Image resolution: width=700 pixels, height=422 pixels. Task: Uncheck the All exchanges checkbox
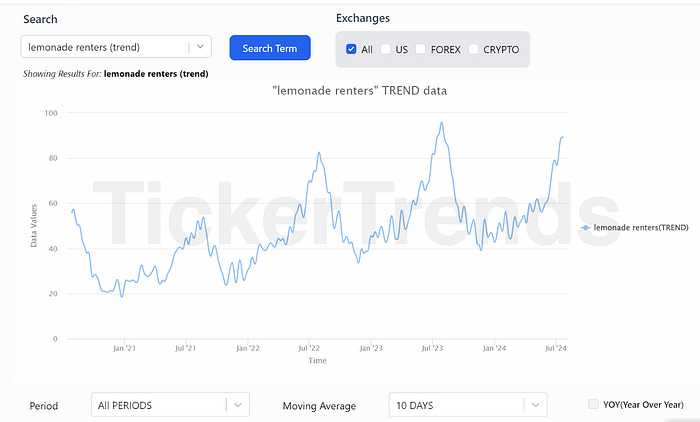pyautogui.click(x=351, y=49)
